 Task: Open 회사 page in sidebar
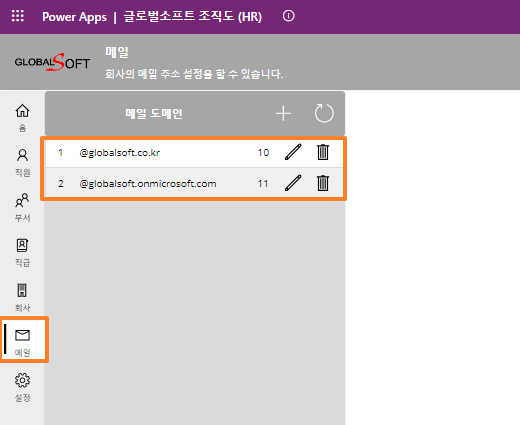(22, 297)
